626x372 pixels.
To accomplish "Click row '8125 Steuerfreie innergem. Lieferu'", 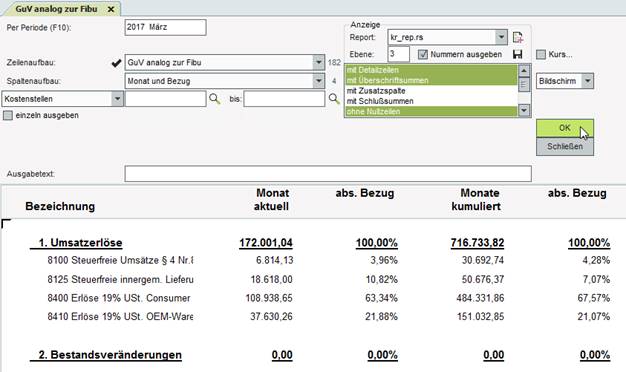I will click(x=120, y=279).
